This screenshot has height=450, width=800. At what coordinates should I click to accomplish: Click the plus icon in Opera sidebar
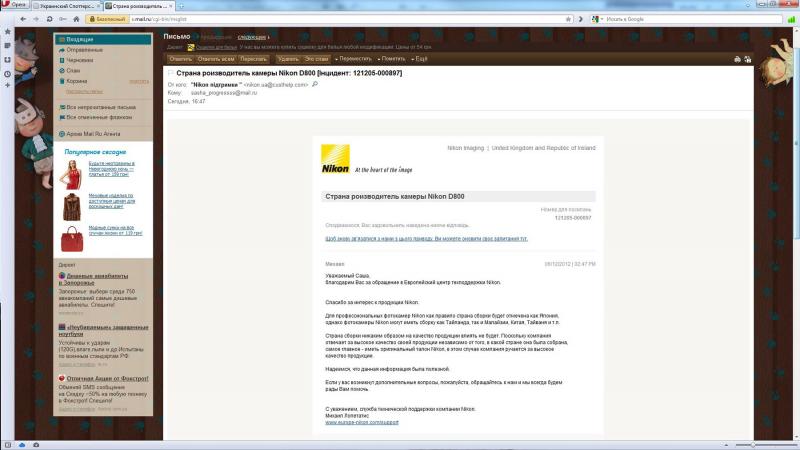tap(7, 85)
